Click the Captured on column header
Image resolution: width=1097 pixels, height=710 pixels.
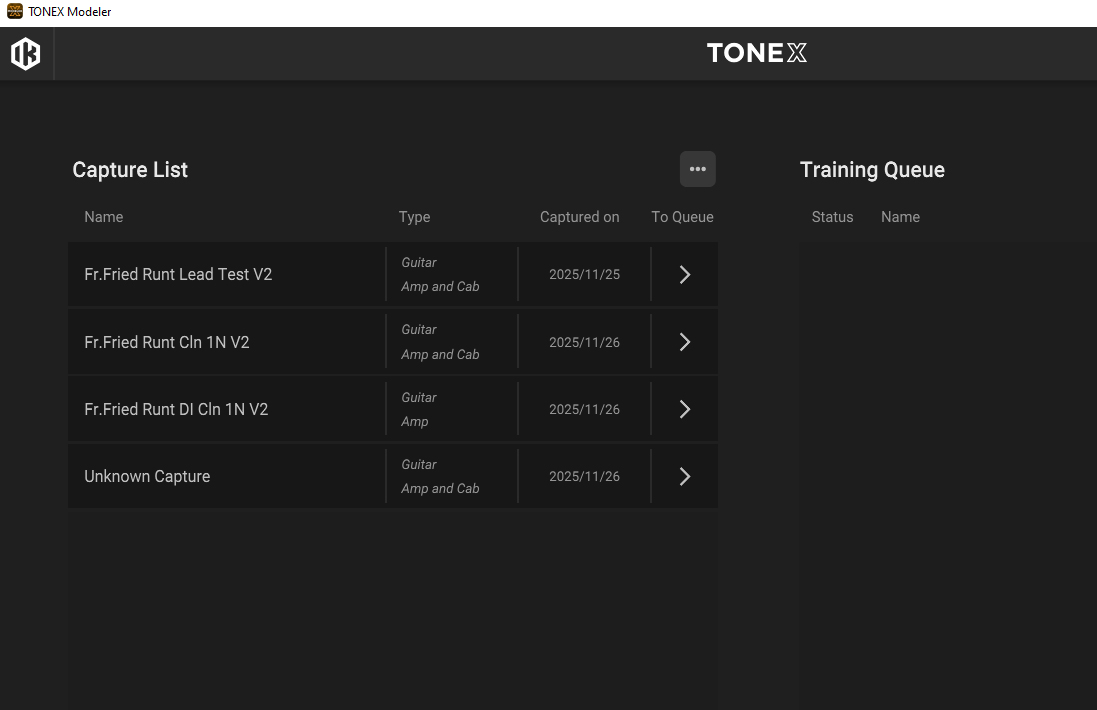coord(579,217)
